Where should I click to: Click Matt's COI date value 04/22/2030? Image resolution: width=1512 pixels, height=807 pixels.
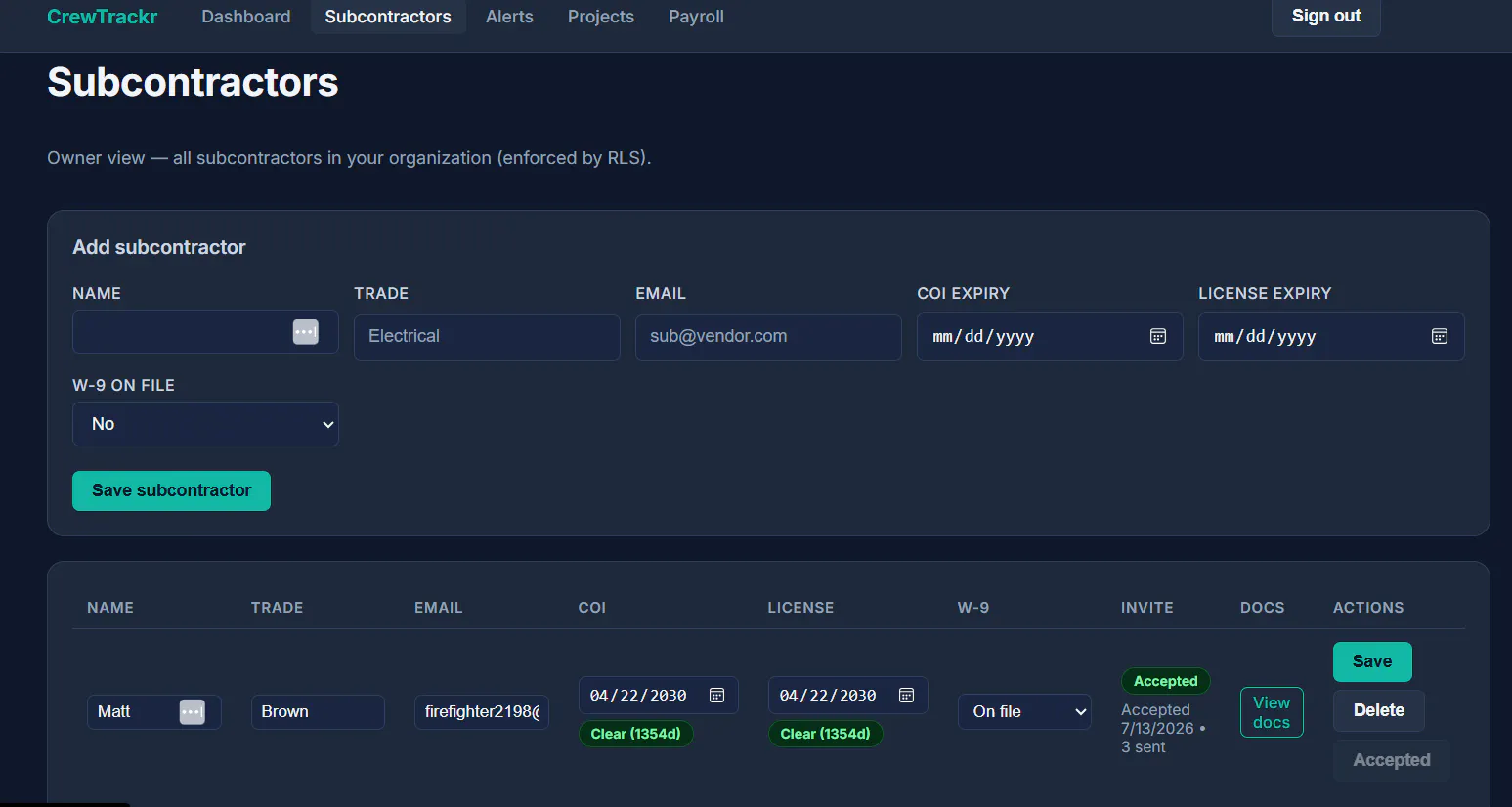tap(638, 696)
